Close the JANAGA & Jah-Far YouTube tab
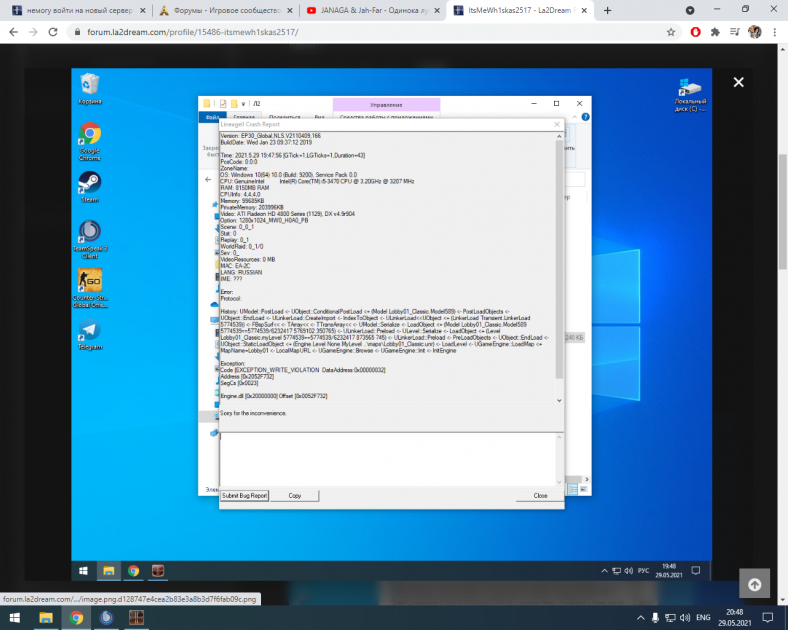Viewport: 788px width, 630px height. point(437,10)
